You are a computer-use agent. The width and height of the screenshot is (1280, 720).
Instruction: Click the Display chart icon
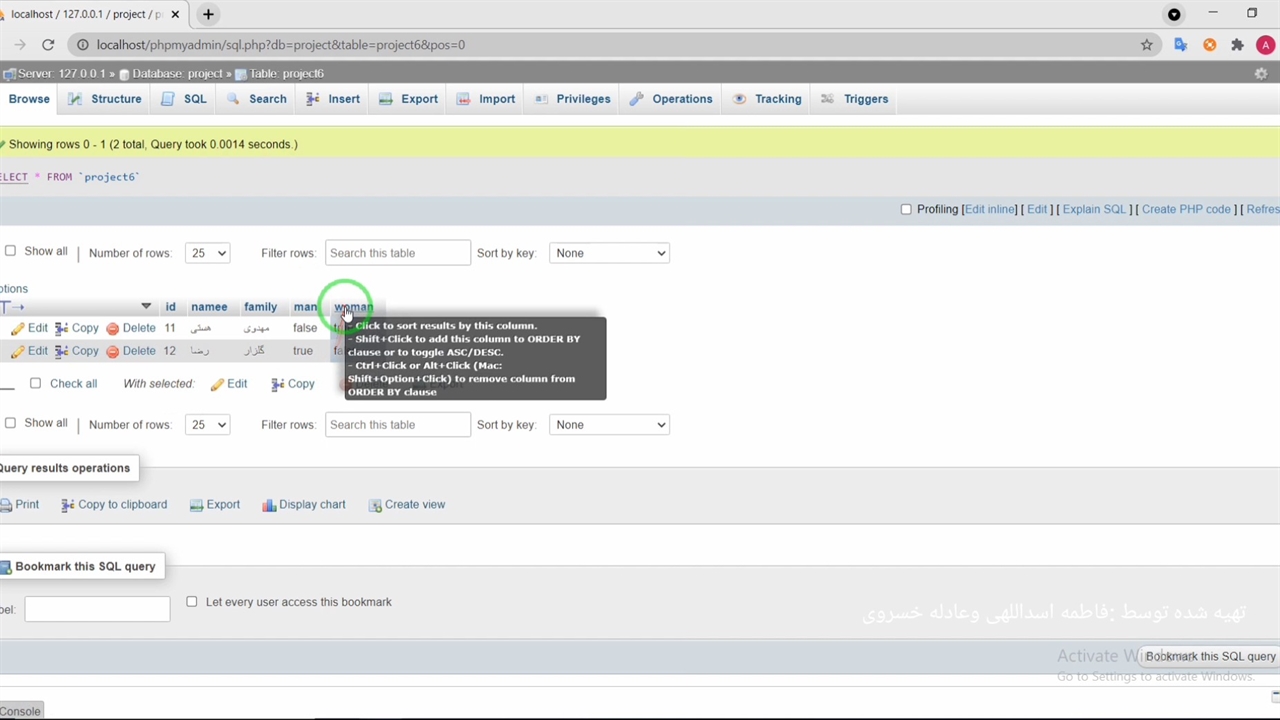click(269, 505)
